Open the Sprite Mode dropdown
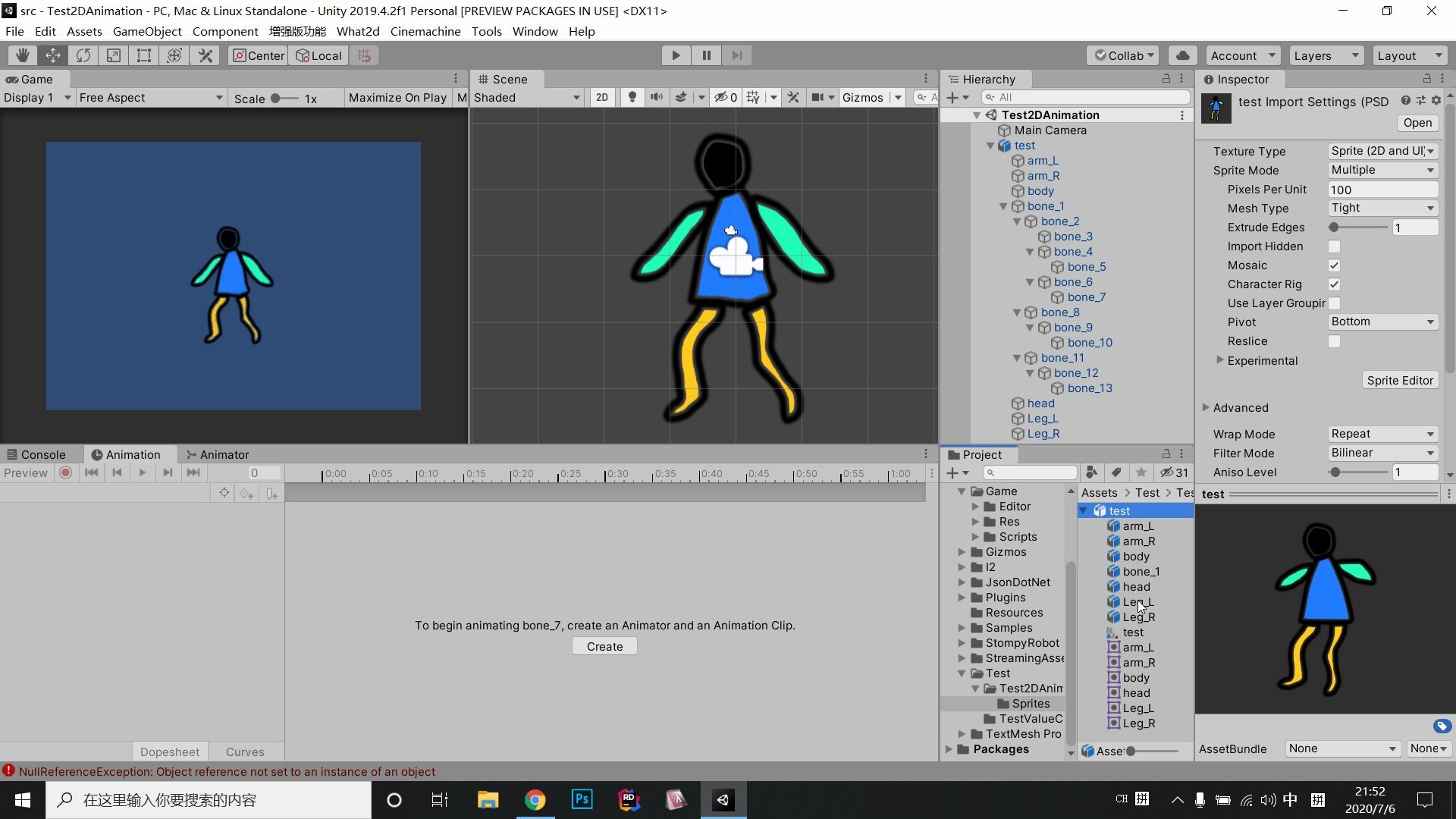Screen dimensions: 1456x819 click(x=1382, y=170)
